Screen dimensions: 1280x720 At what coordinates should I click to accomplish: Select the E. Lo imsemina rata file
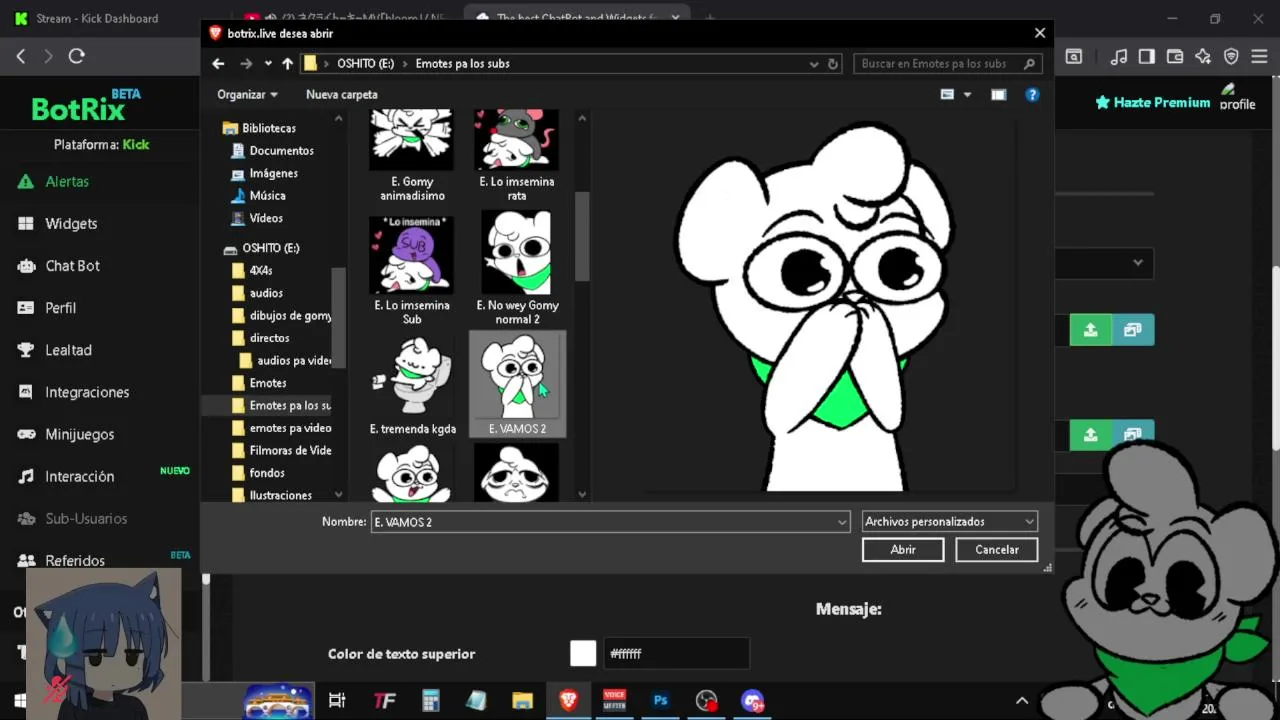pos(517,155)
